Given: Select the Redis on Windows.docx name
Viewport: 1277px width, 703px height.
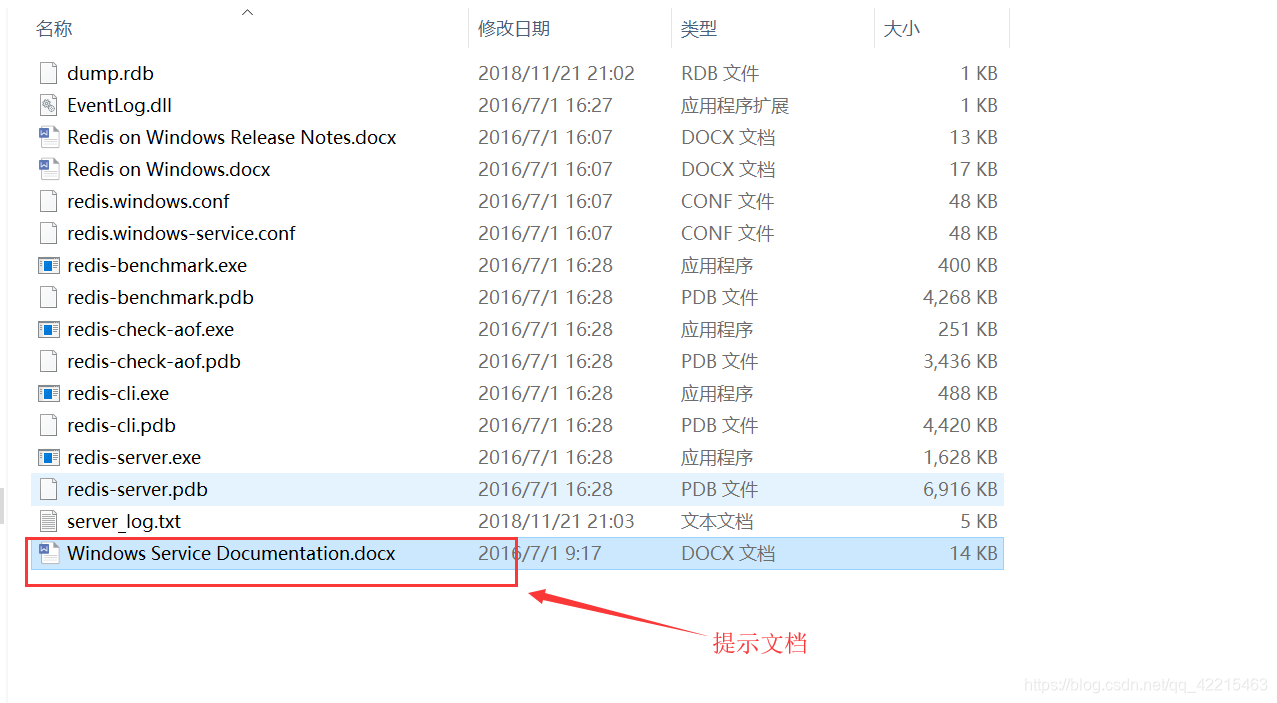Looking at the screenshot, I should pyautogui.click(x=169, y=169).
